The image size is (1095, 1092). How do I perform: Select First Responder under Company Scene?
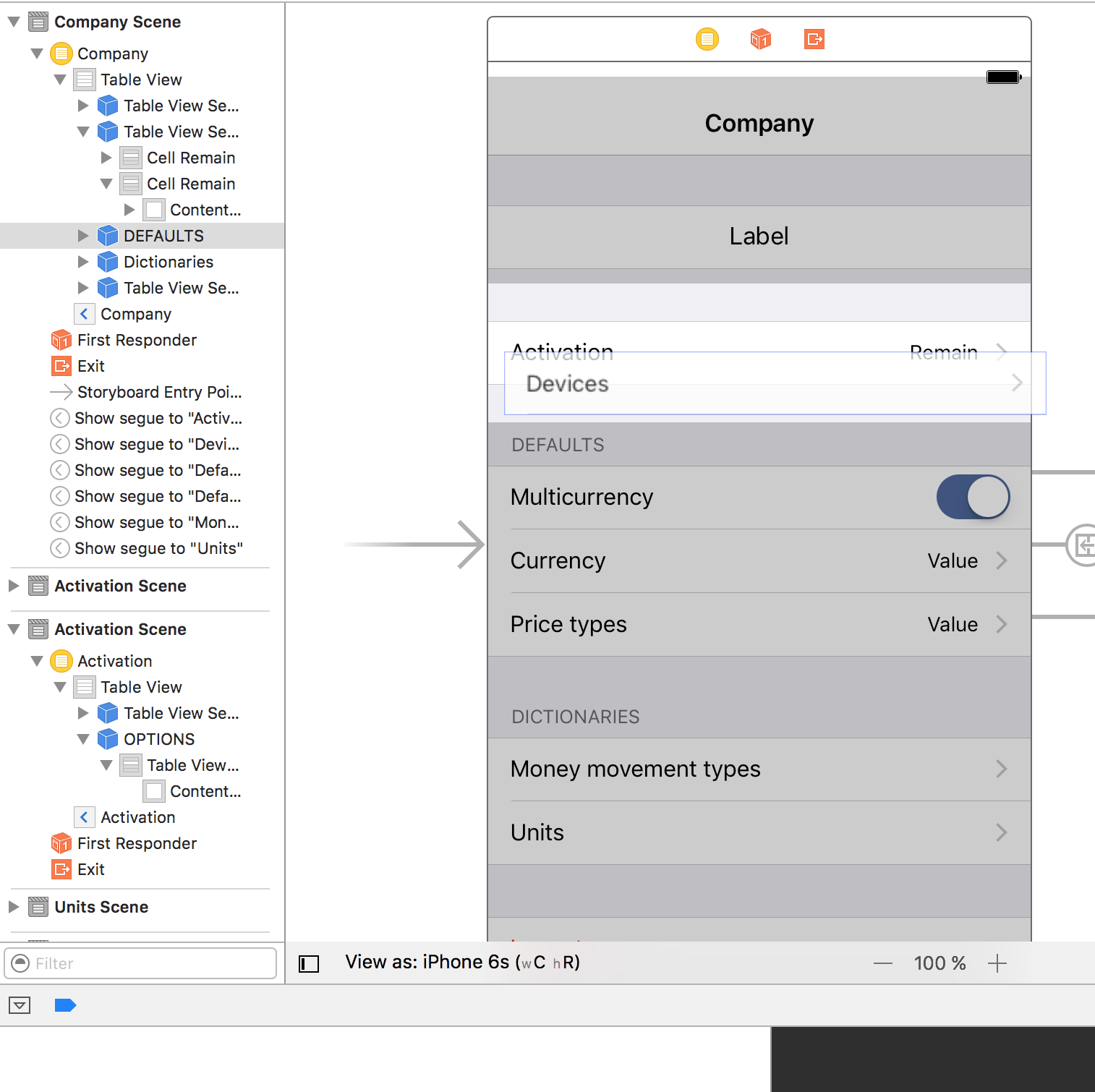pyautogui.click(x=137, y=340)
